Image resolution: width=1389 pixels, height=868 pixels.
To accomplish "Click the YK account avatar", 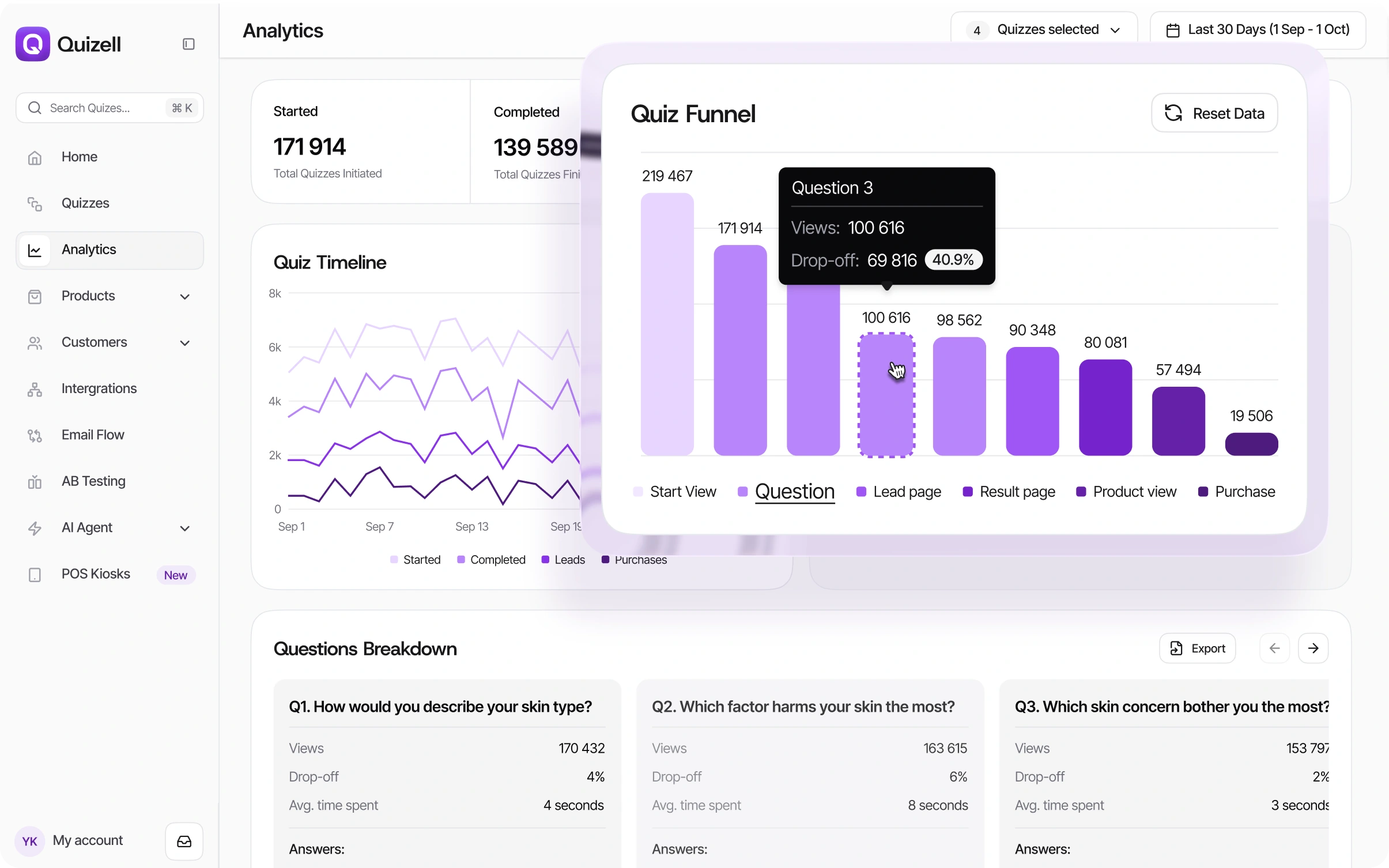I will click(x=29, y=841).
